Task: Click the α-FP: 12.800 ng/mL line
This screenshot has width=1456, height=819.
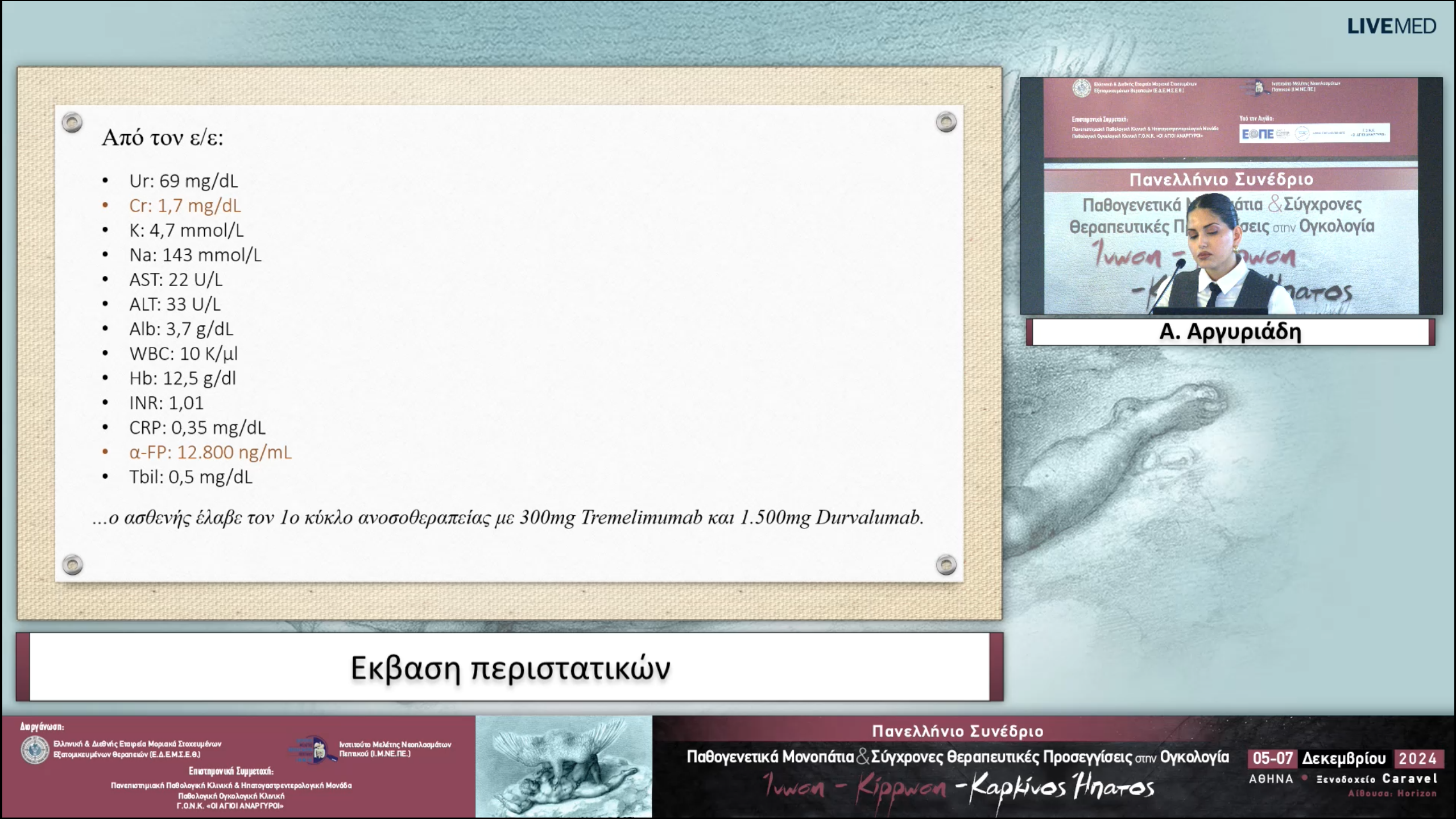Action: pyautogui.click(x=210, y=452)
